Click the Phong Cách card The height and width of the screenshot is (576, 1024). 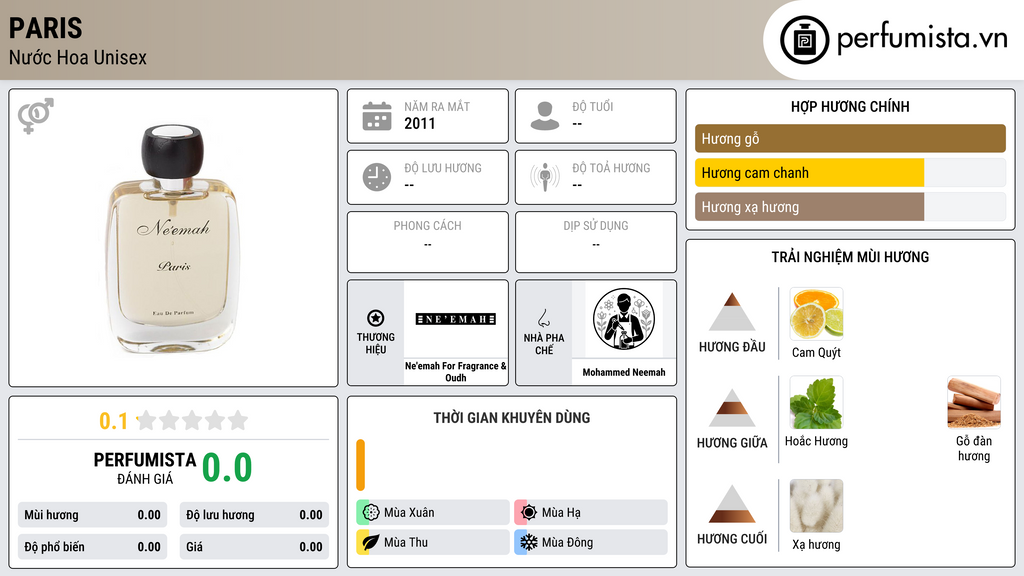(x=428, y=242)
